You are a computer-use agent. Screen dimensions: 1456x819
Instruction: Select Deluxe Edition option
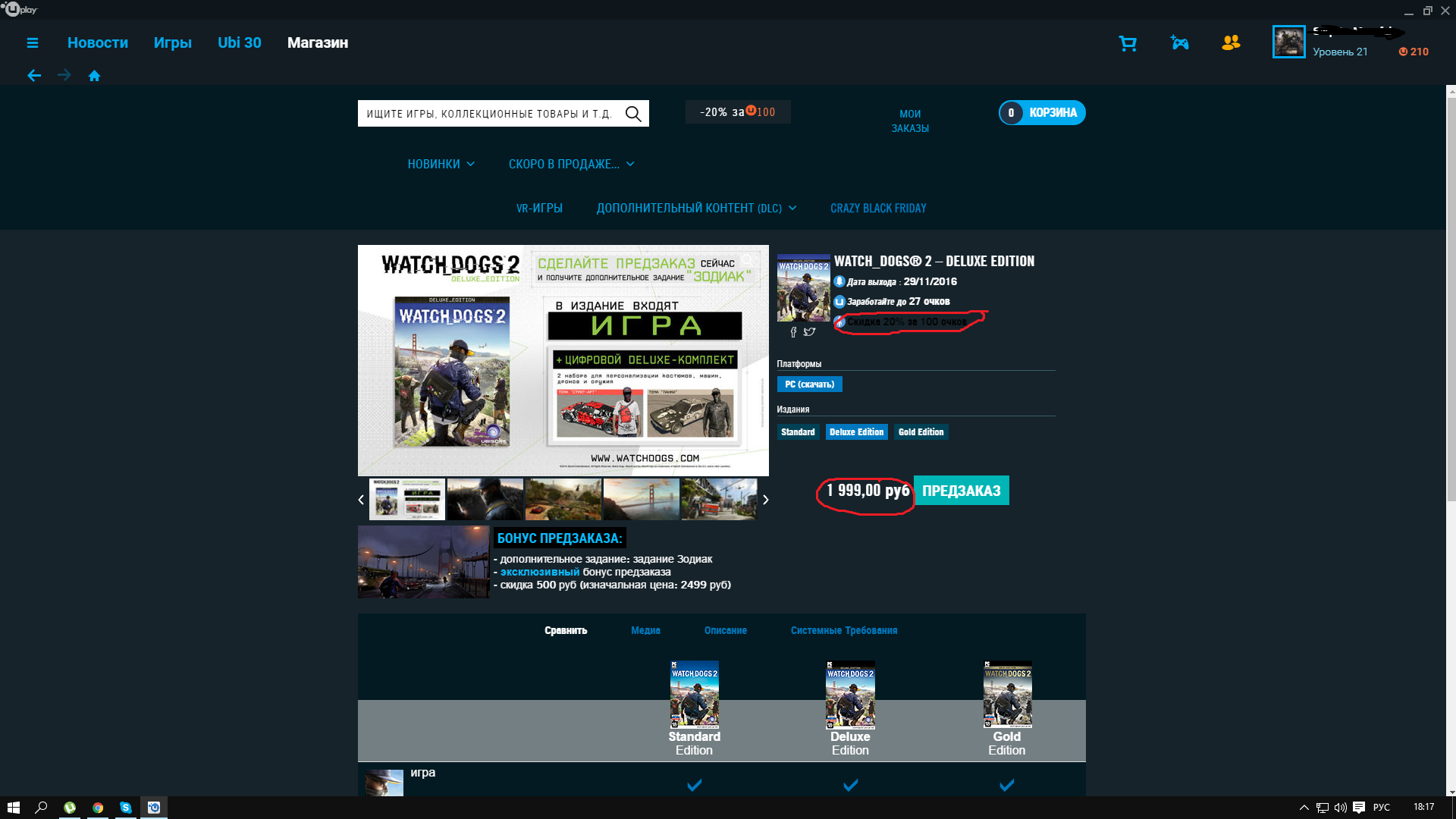856,432
